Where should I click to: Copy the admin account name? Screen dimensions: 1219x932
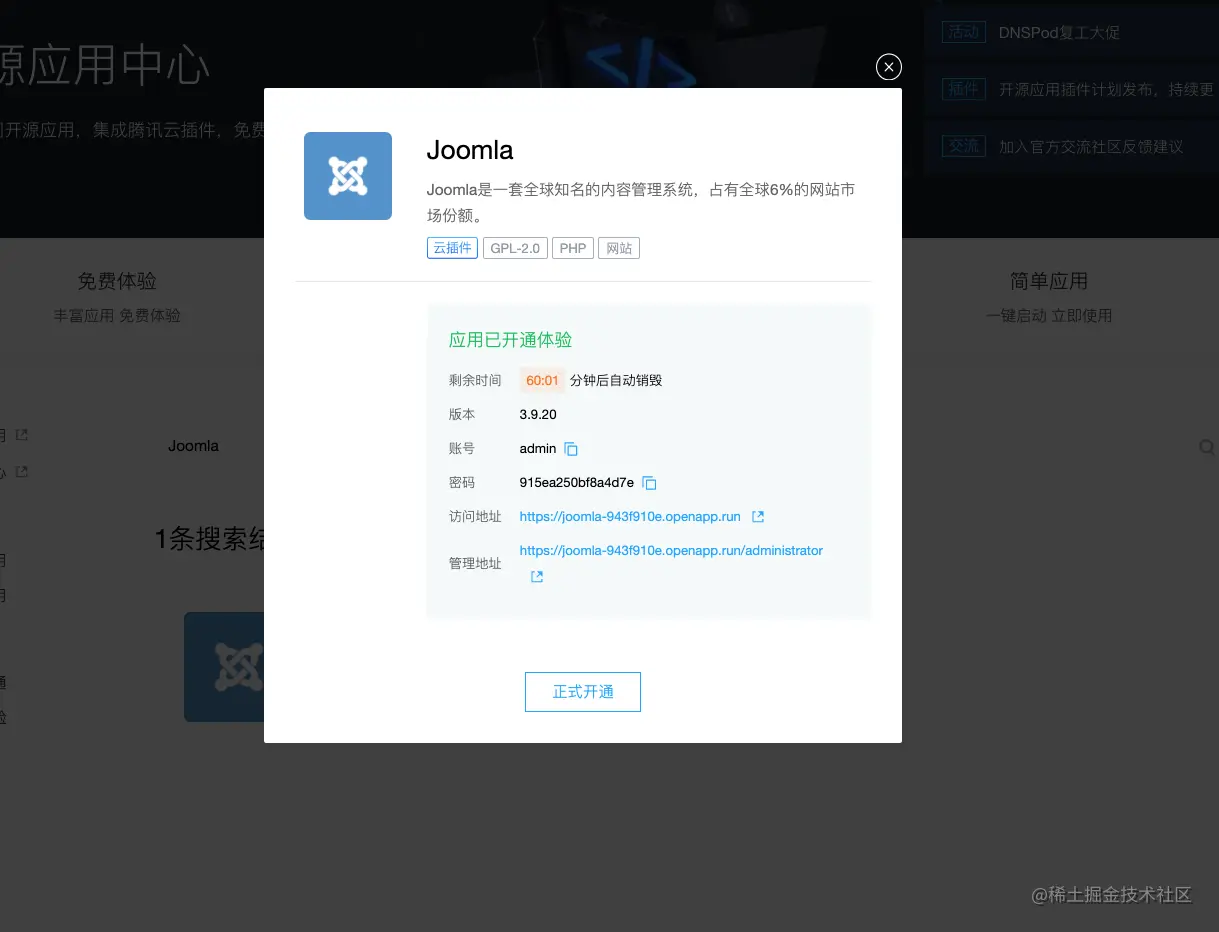571,448
